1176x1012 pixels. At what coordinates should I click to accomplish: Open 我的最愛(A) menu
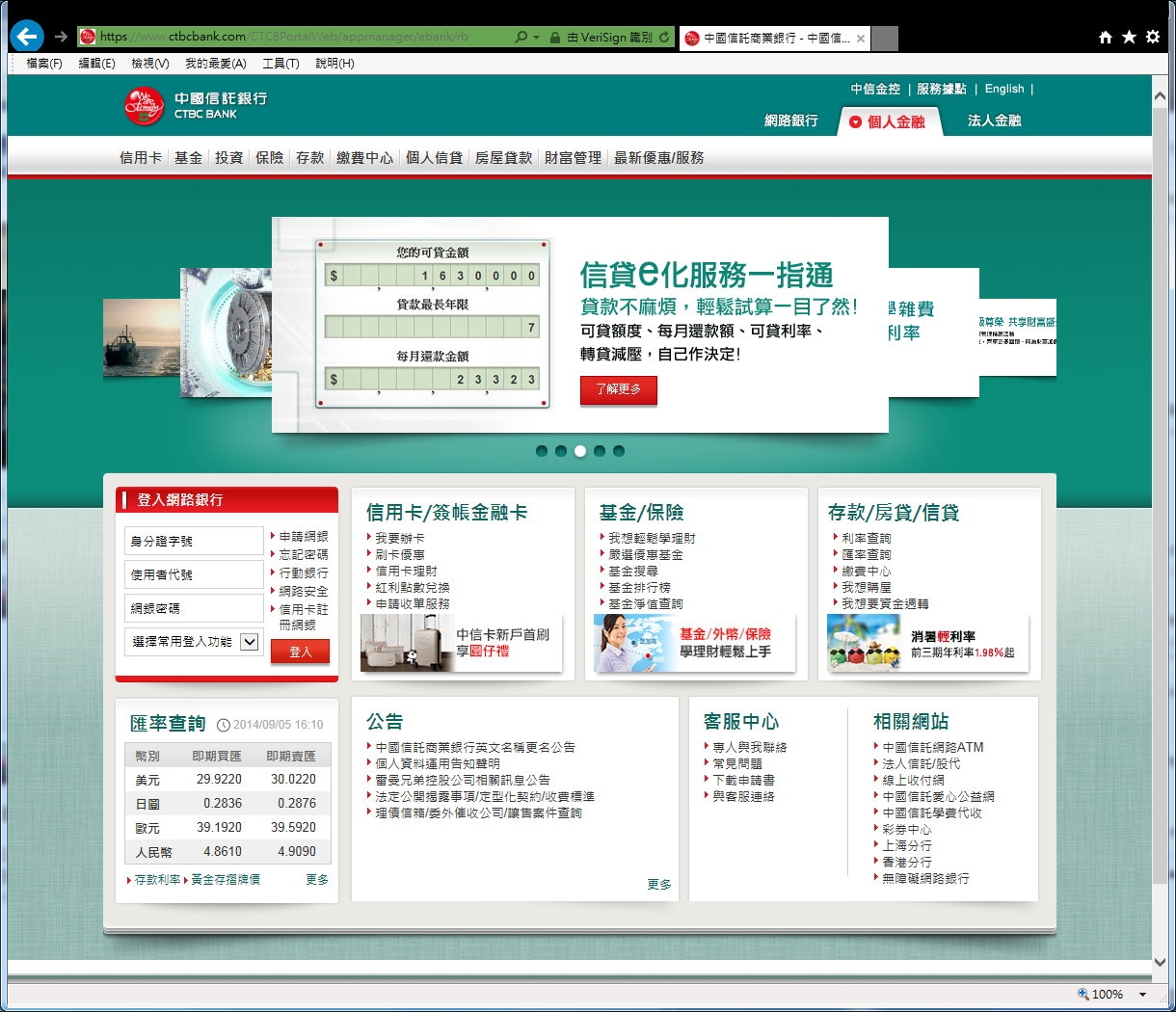point(216,64)
